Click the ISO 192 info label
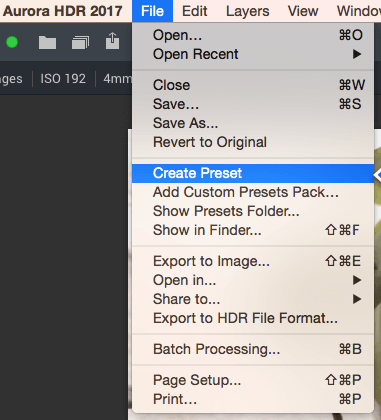Screen dimensions: 381x420 coord(63,79)
